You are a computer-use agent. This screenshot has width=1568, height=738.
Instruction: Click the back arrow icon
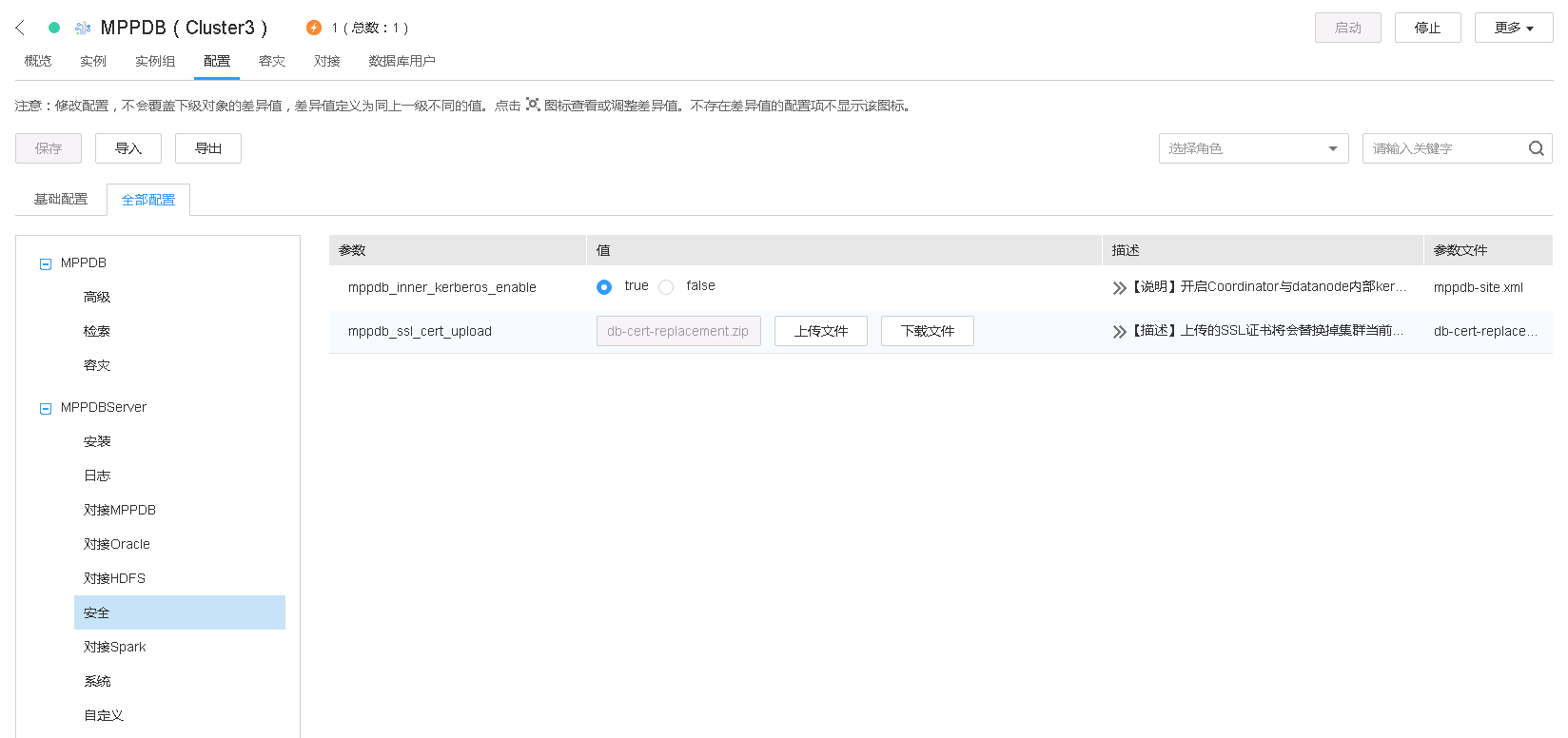(x=20, y=28)
